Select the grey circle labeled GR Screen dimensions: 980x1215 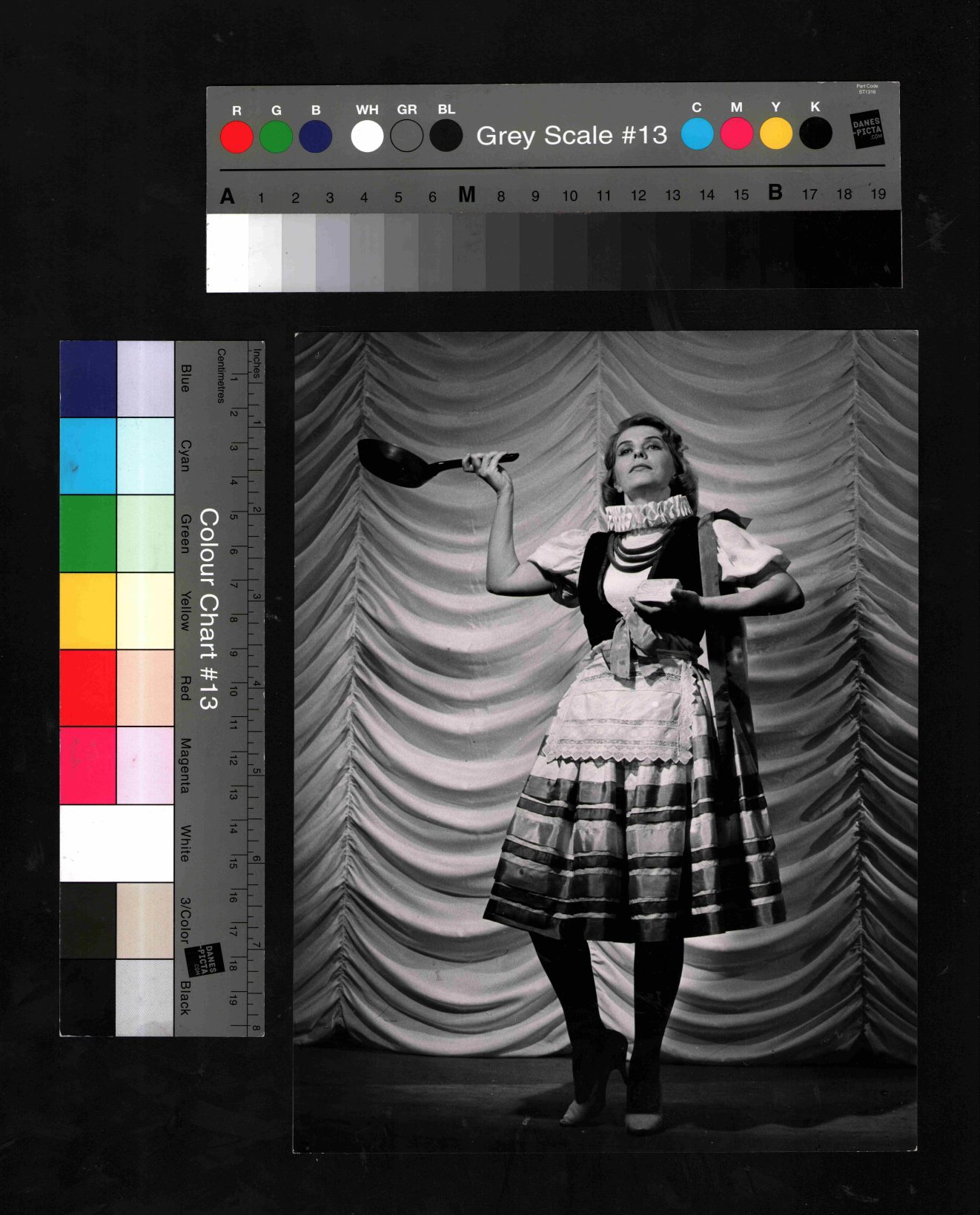(406, 136)
